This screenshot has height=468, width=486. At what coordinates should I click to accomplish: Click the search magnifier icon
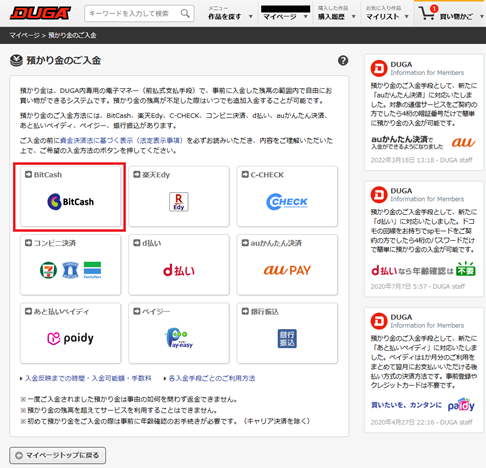coord(185,13)
